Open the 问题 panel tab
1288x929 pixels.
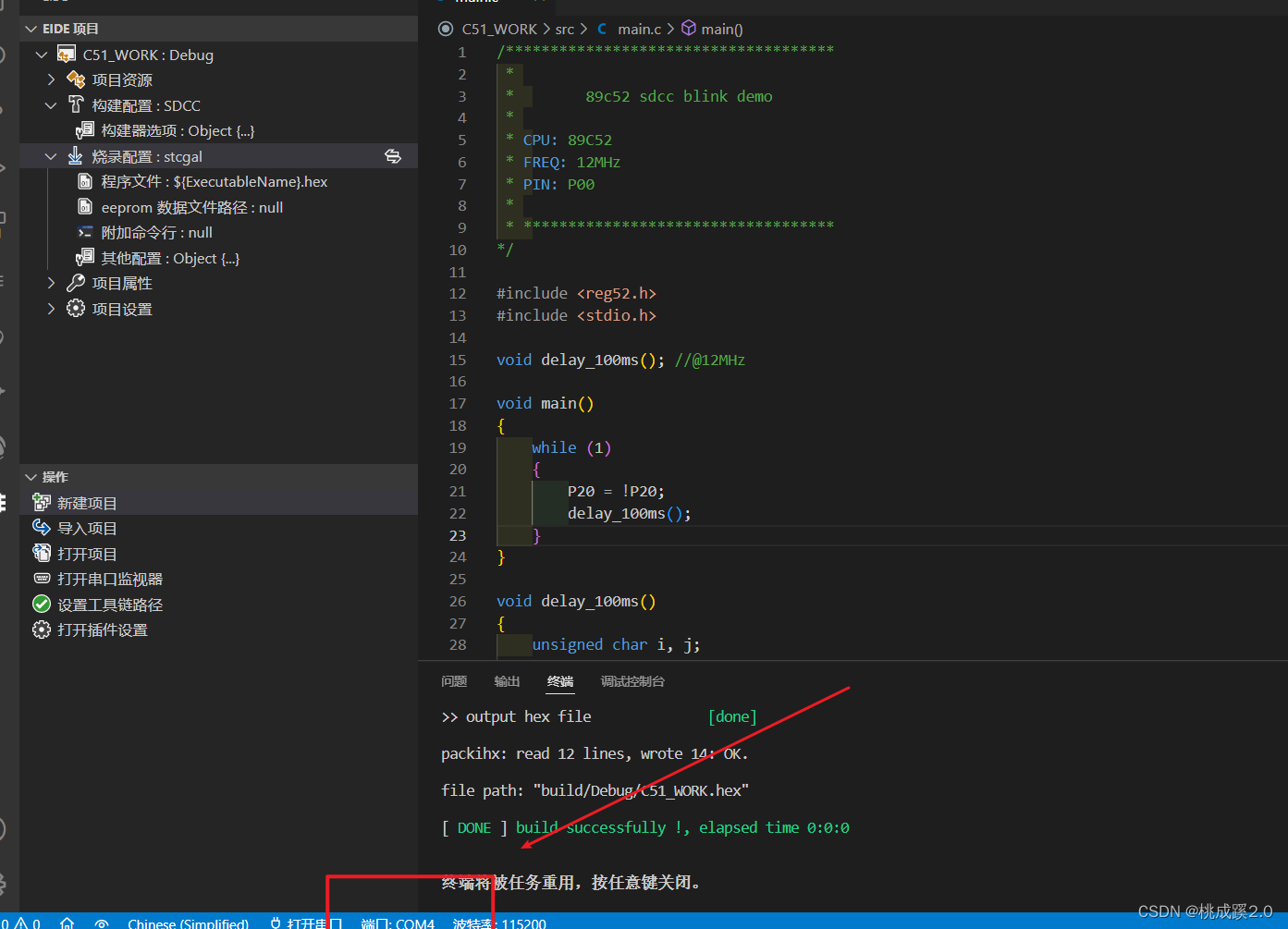(x=454, y=681)
